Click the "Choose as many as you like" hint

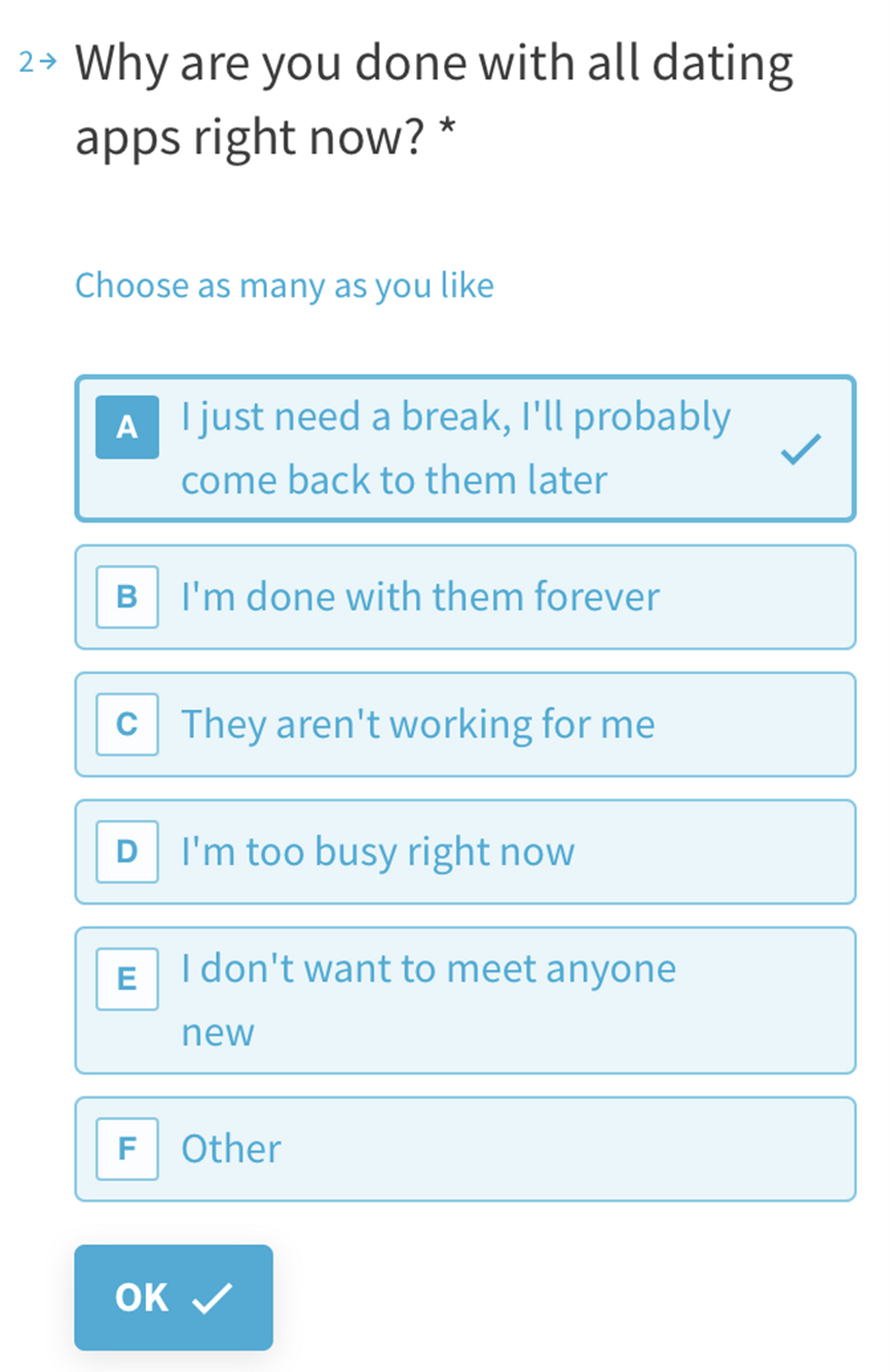284,286
